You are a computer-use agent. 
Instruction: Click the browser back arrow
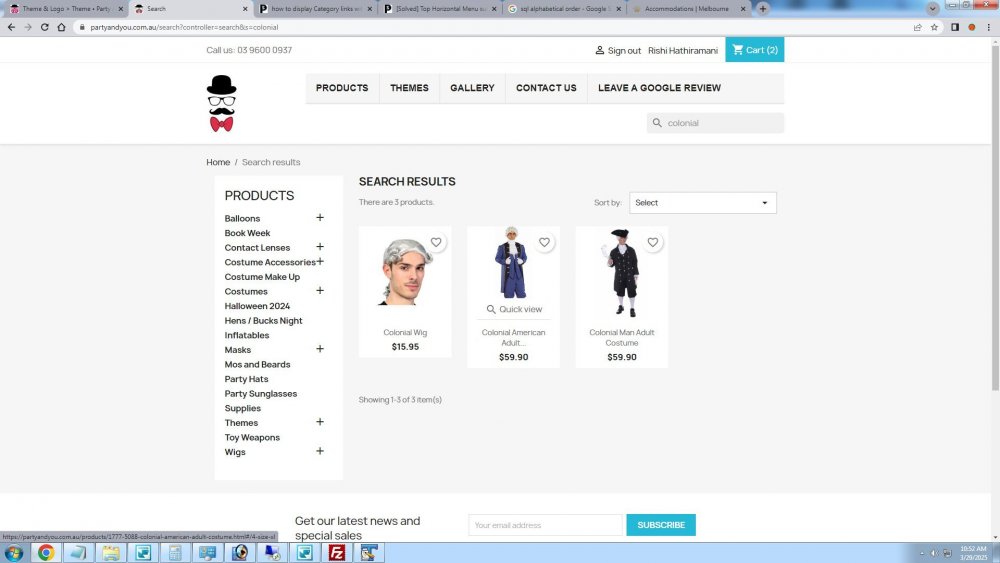click(x=11, y=27)
